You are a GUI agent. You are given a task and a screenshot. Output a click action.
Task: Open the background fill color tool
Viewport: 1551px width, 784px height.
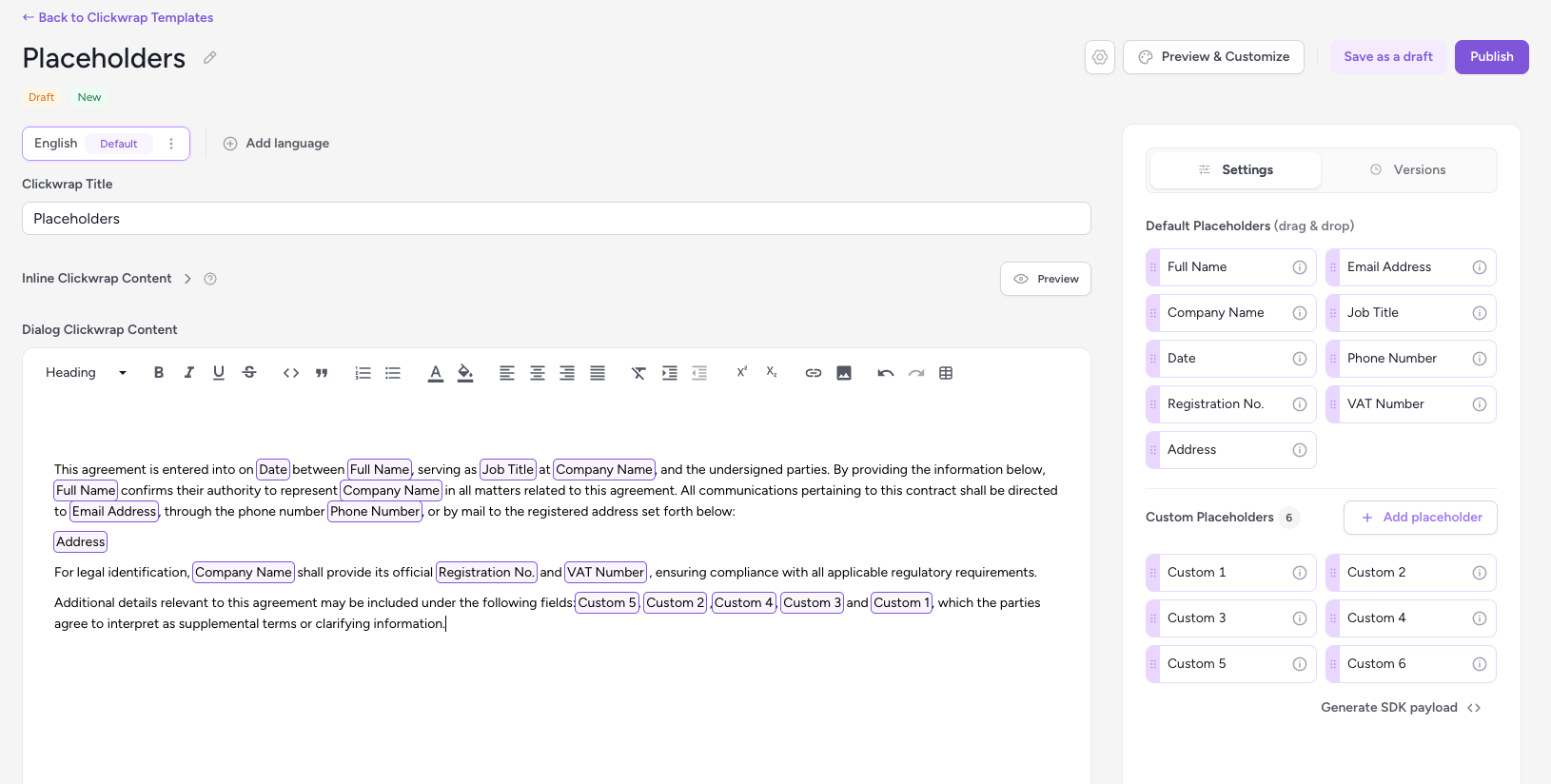click(465, 373)
